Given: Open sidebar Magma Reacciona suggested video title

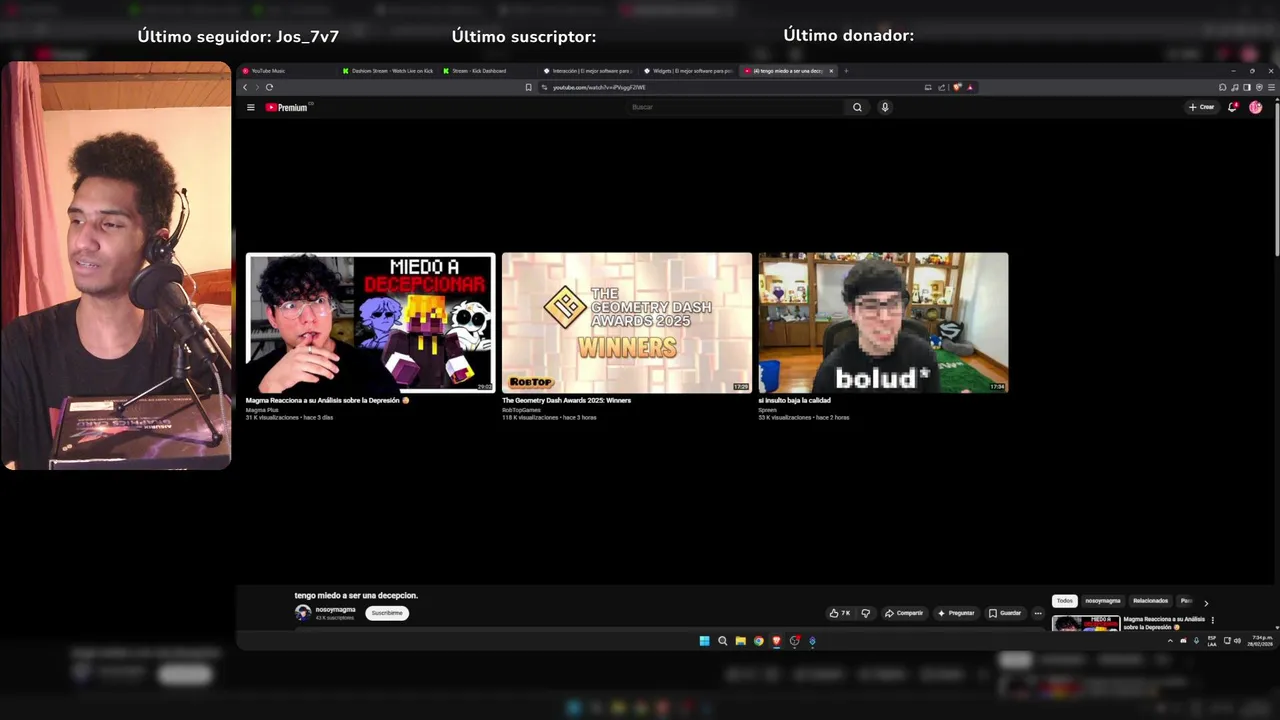Looking at the screenshot, I should (x=1164, y=623).
